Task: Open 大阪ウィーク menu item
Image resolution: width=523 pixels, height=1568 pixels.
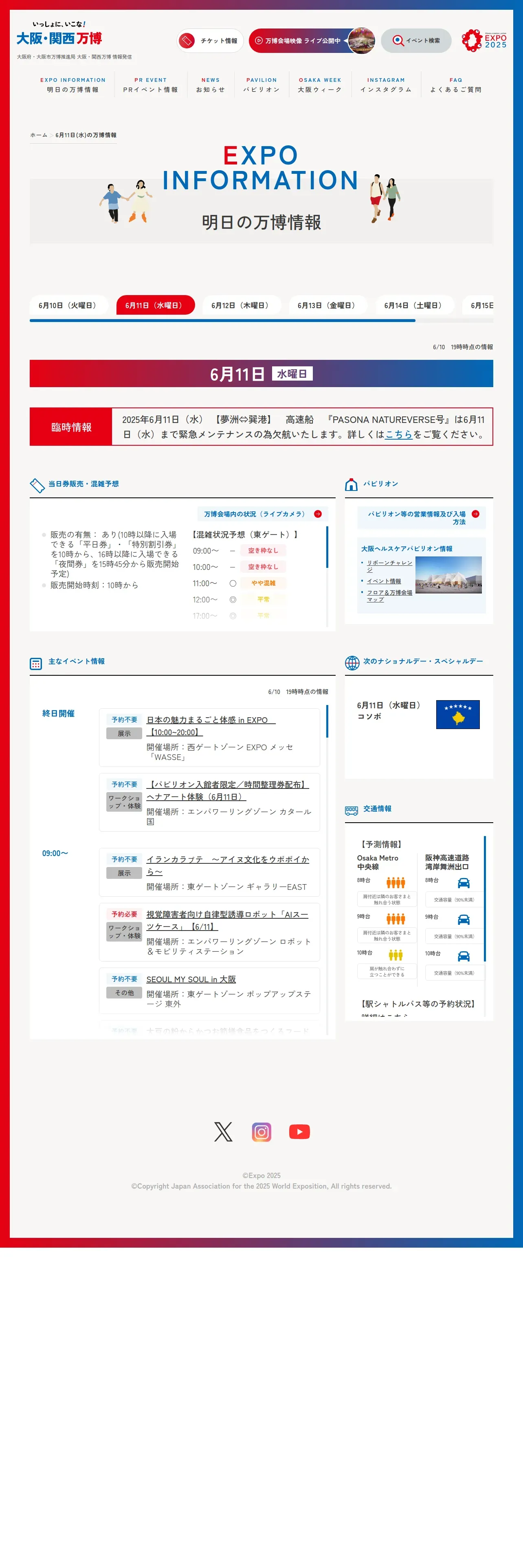Action: coord(320,85)
